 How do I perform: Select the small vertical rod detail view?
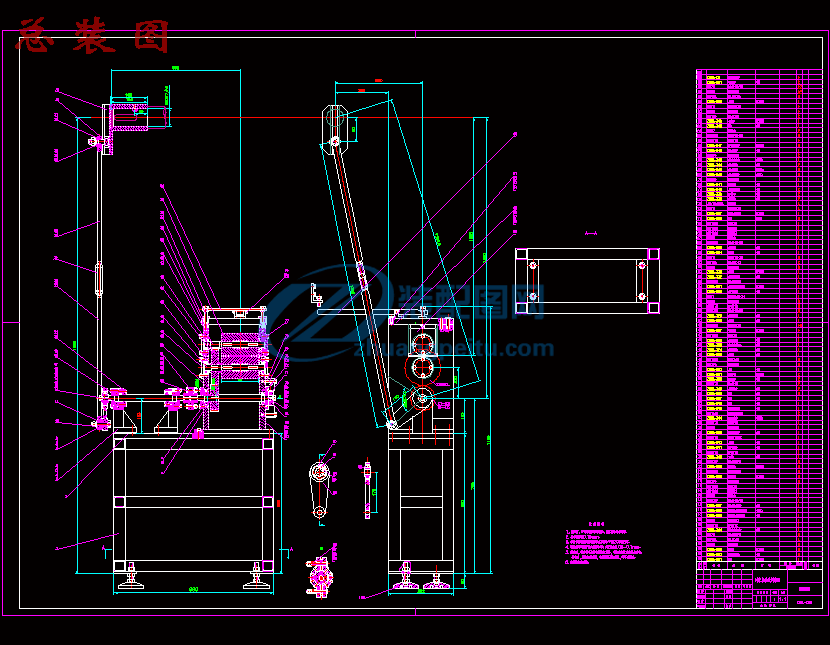pyautogui.click(x=368, y=489)
